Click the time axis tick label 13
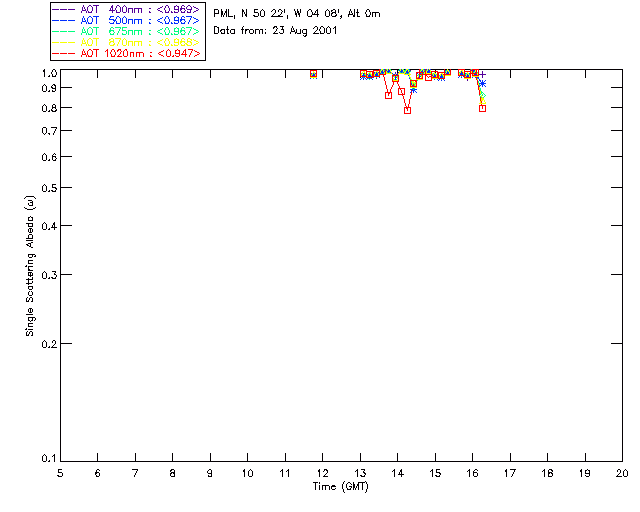This screenshot has width=640, height=512. pos(360,473)
